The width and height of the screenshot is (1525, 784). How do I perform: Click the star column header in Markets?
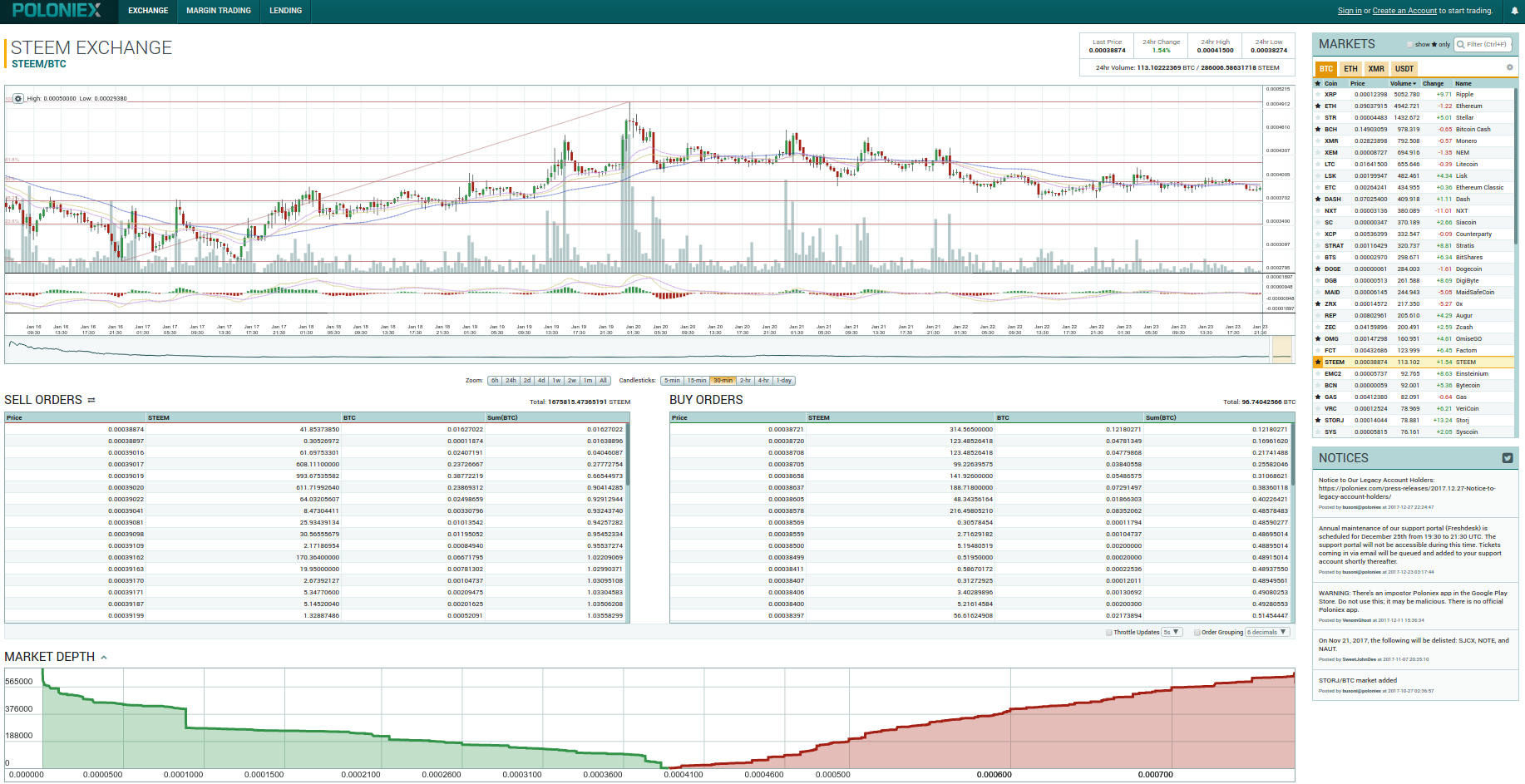[1318, 83]
